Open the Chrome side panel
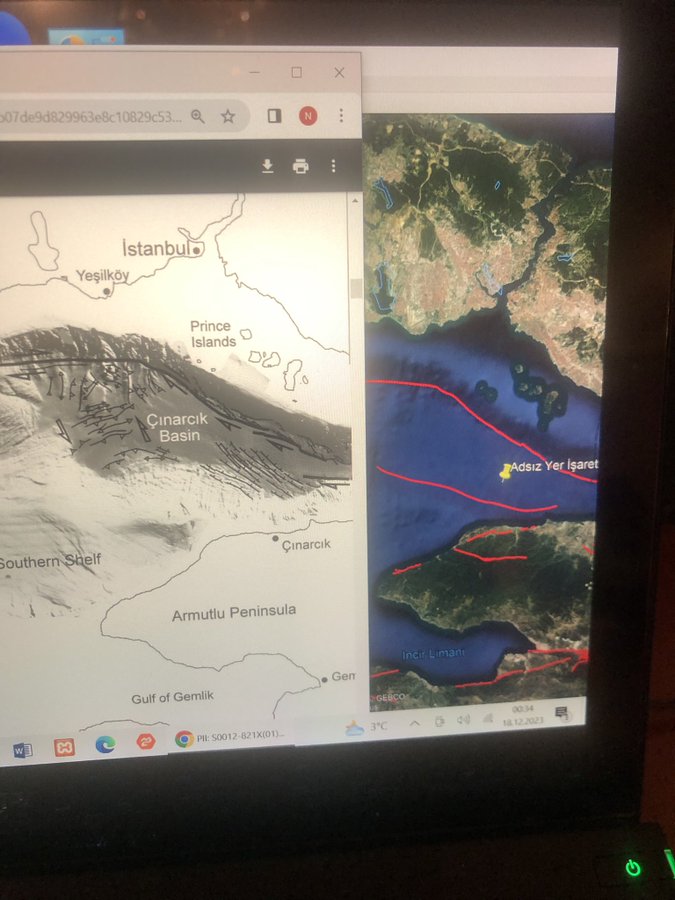This screenshot has width=675, height=900. tap(274, 116)
